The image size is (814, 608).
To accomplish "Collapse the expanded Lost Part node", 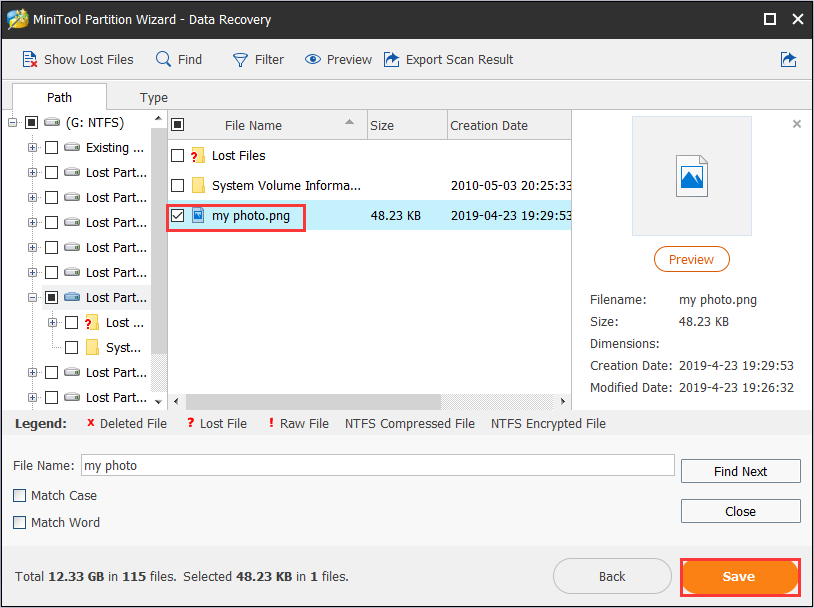I will (x=32, y=298).
